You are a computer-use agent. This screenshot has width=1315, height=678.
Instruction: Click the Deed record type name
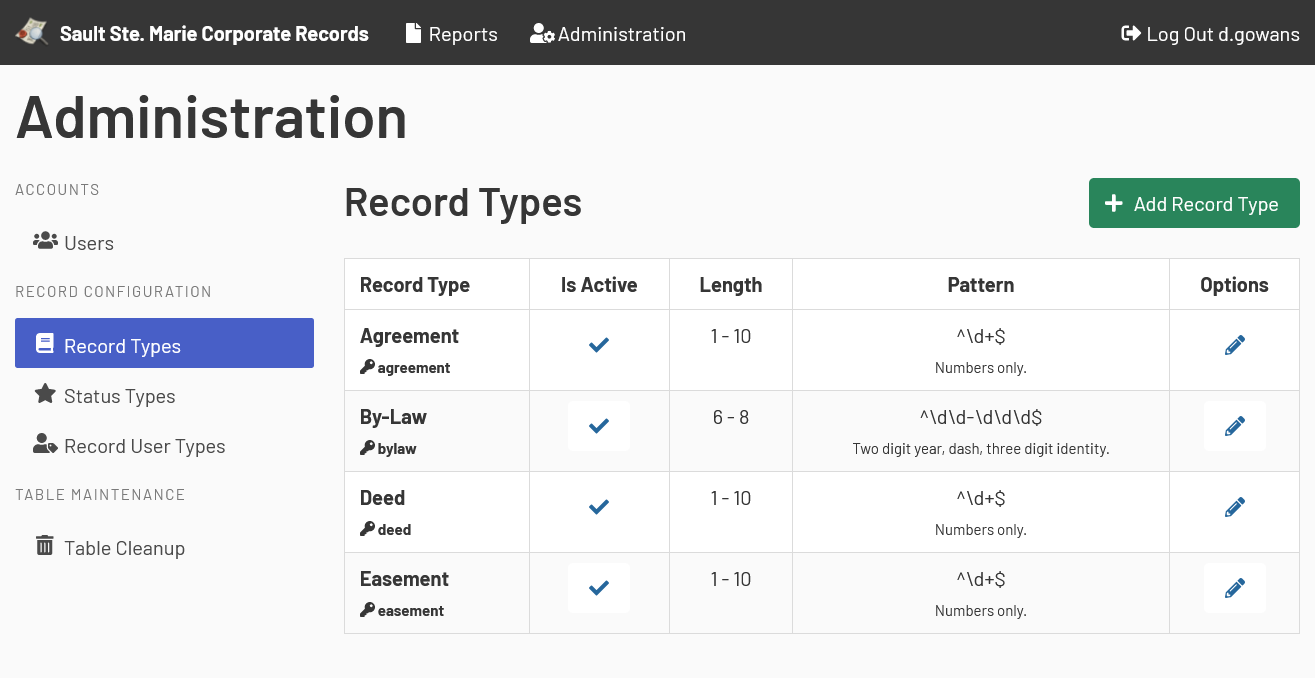(382, 498)
